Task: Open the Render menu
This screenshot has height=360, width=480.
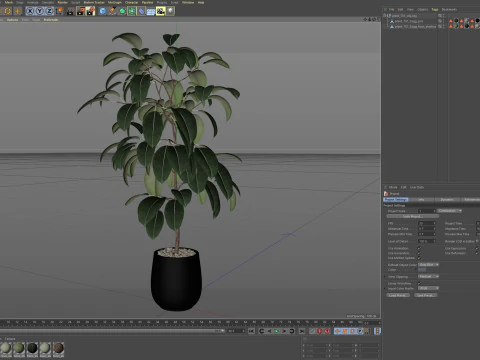Action: [62, 2]
